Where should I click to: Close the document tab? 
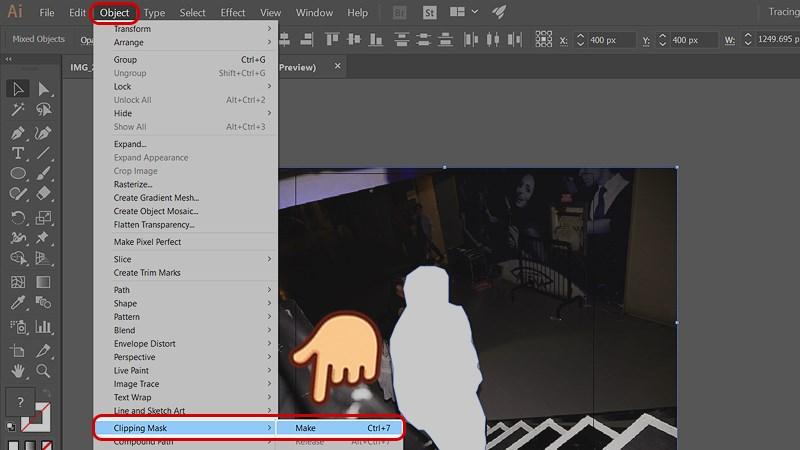(x=337, y=66)
